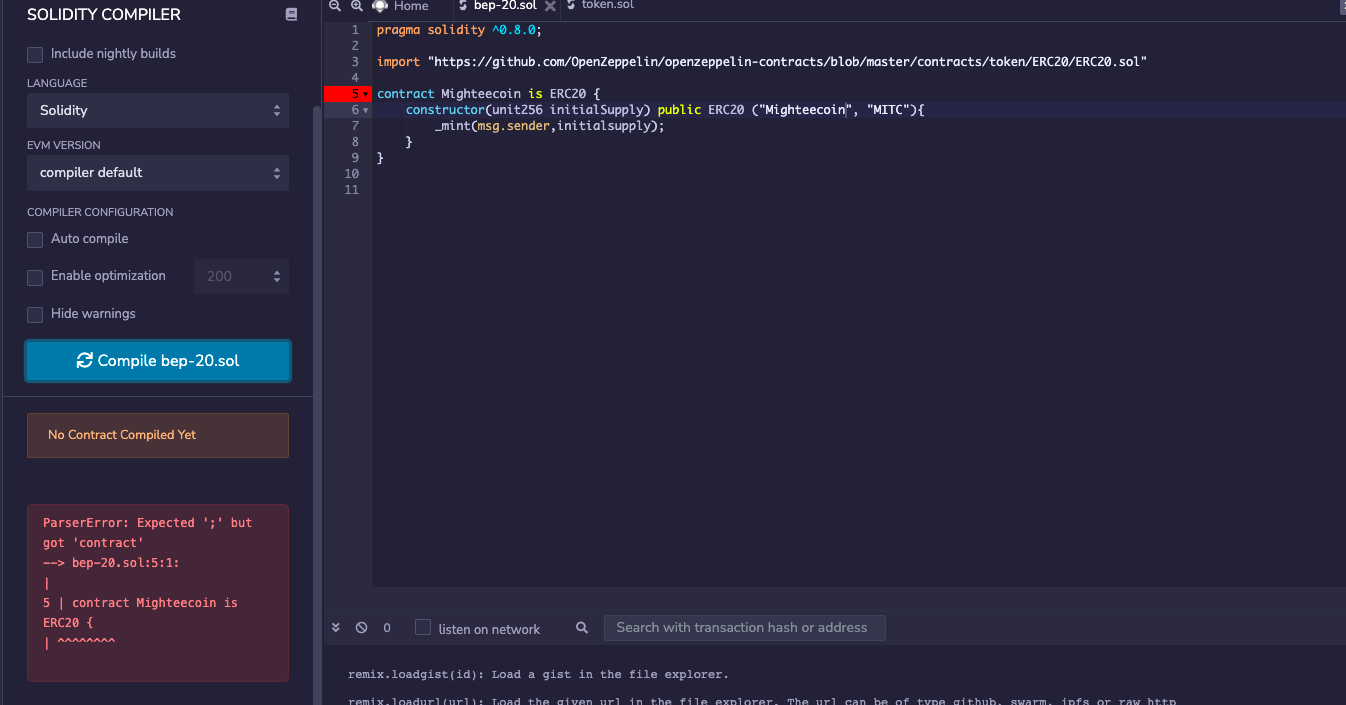
Task: Toggle the Auto compile checkbox
Action: tap(35, 240)
